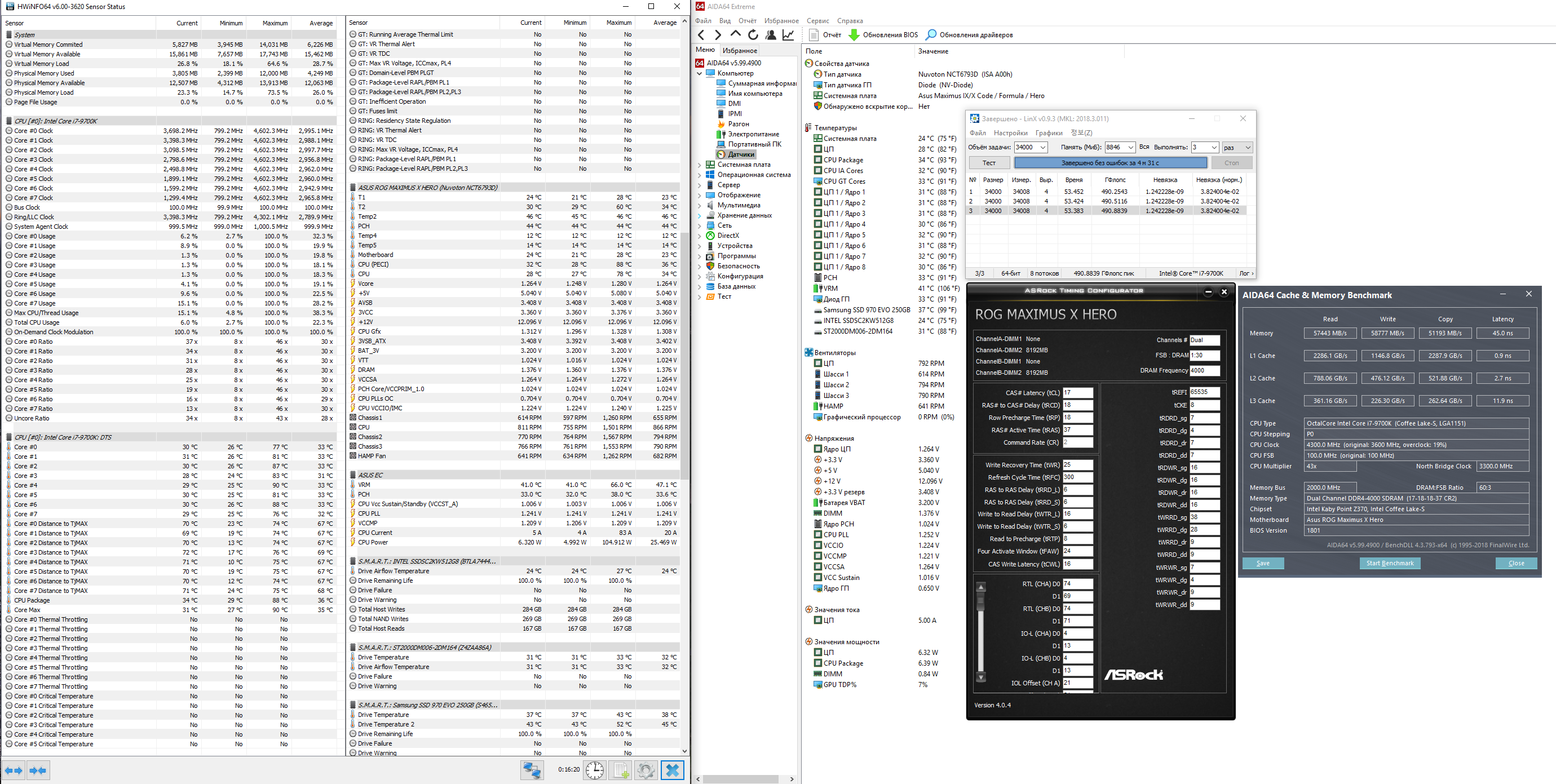Screen dimensions: 1556x784
Task: Click the Тест button in LinX
Action: coord(989,163)
